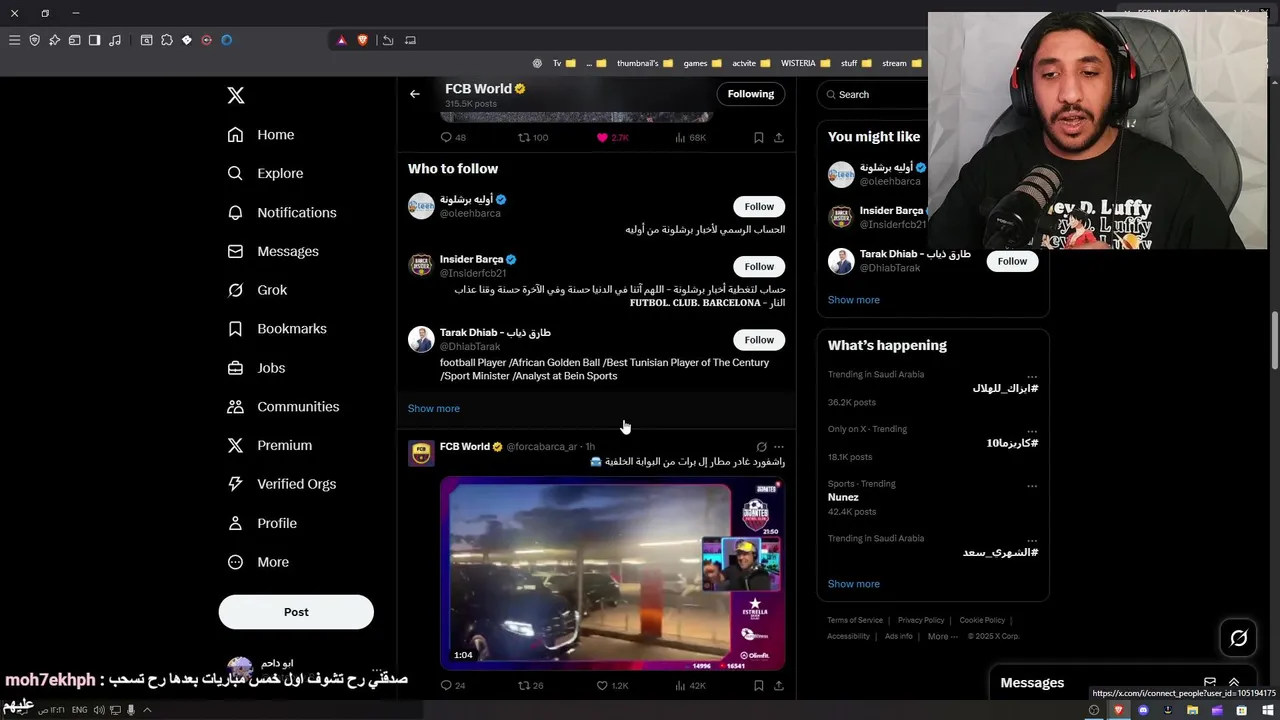Open the thumbnail's bookmark folder

pyautogui.click(x=645, y=63)
